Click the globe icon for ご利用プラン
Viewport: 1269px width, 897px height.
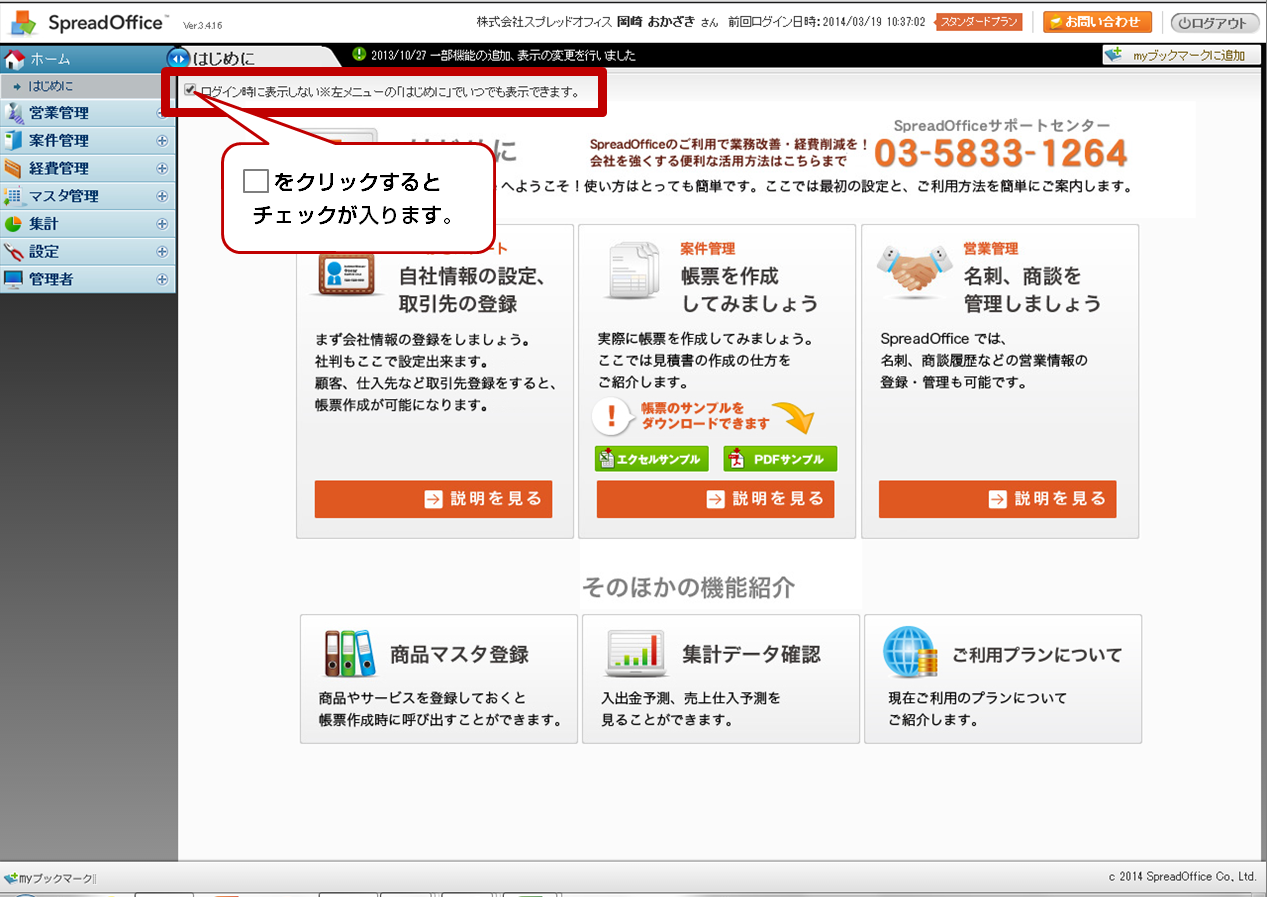tap(911, 654)
